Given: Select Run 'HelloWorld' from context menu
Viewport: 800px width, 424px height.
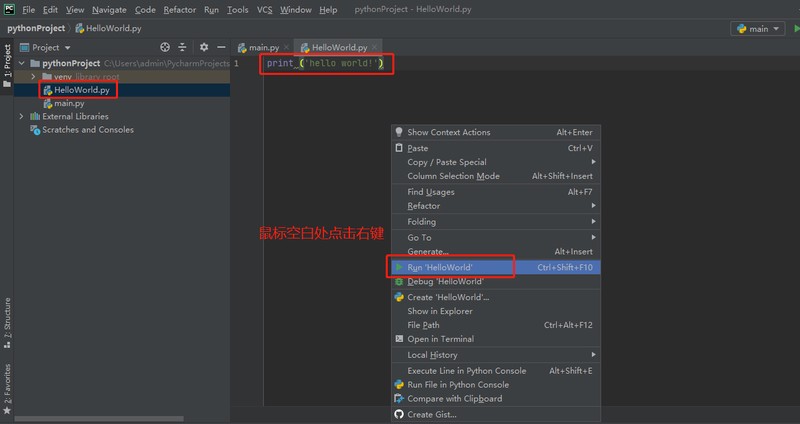Looking at the screenshot, I should coord(440,267).
